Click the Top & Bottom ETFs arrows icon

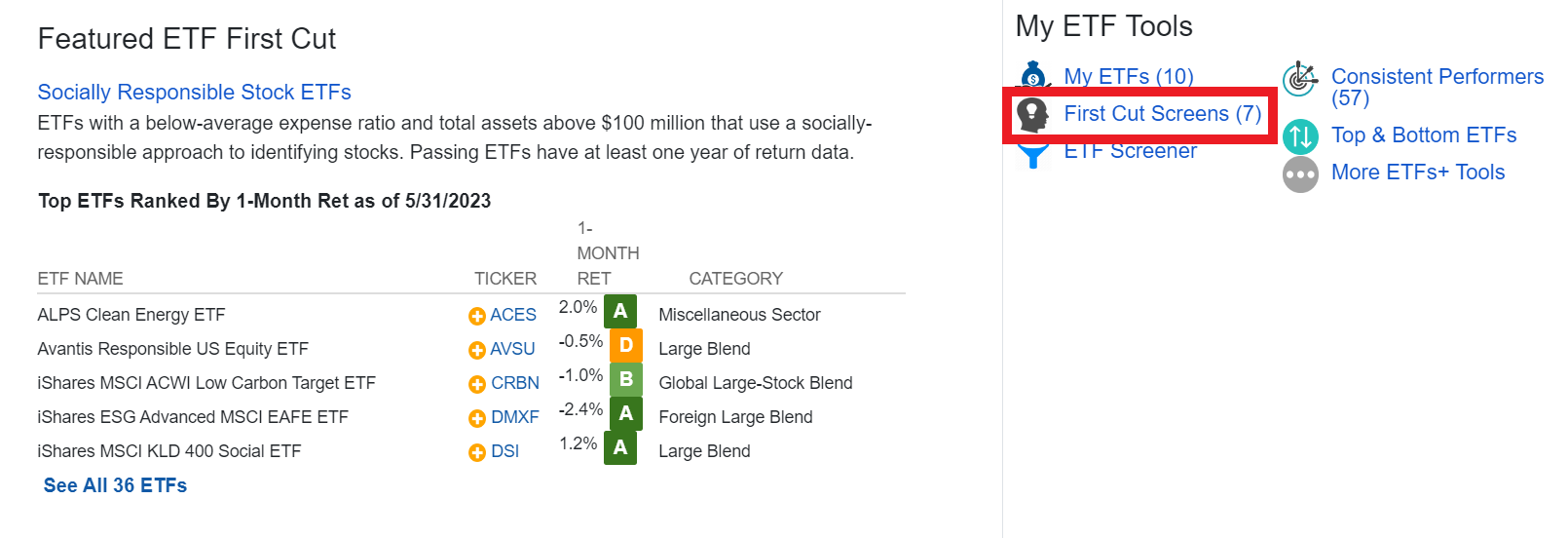coord(1300,135)
